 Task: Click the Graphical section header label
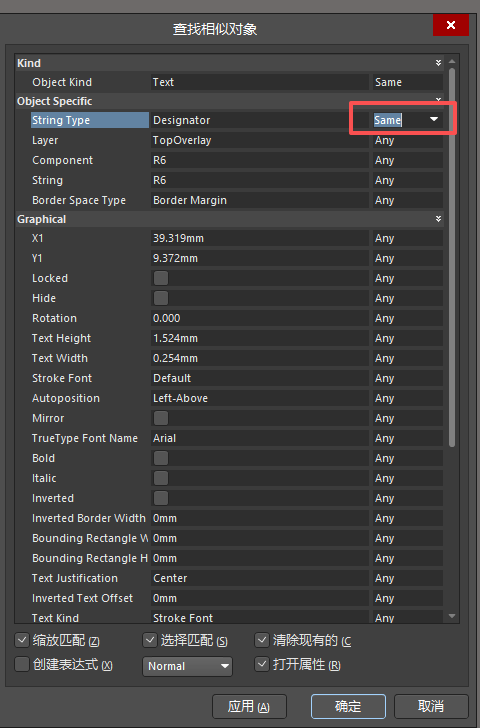point(41,219)
